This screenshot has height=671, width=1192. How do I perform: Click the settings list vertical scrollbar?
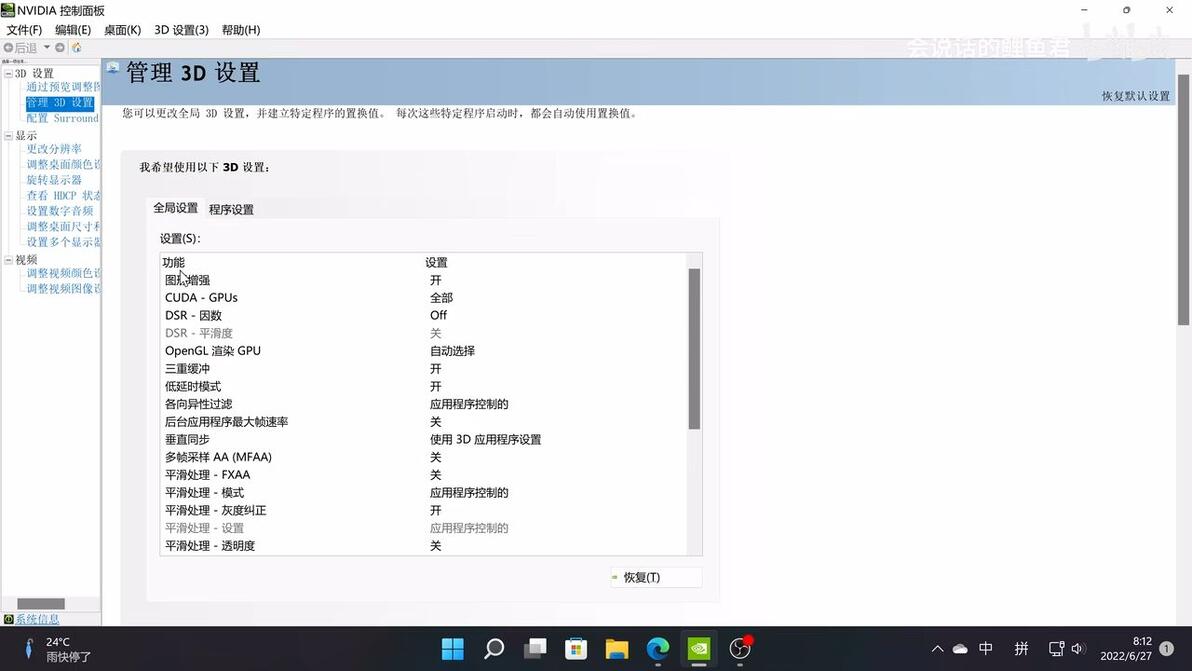pos(694,348)
